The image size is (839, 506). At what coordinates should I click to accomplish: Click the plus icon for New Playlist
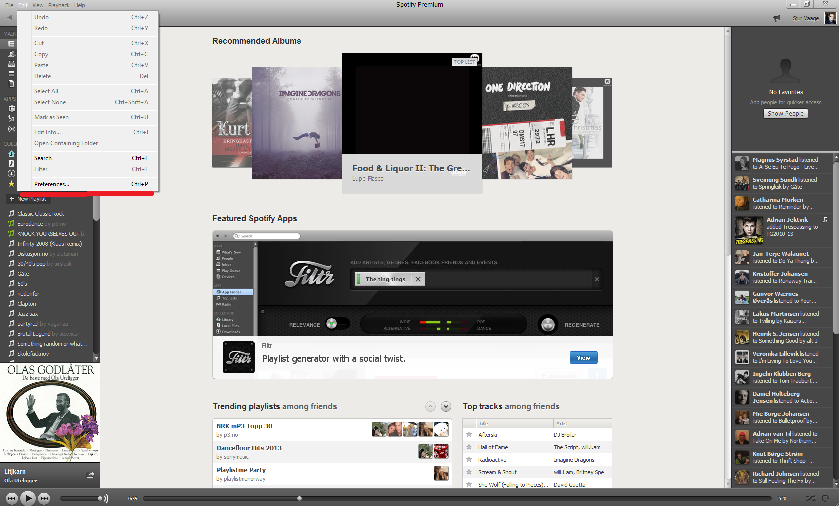pos(12,199)
